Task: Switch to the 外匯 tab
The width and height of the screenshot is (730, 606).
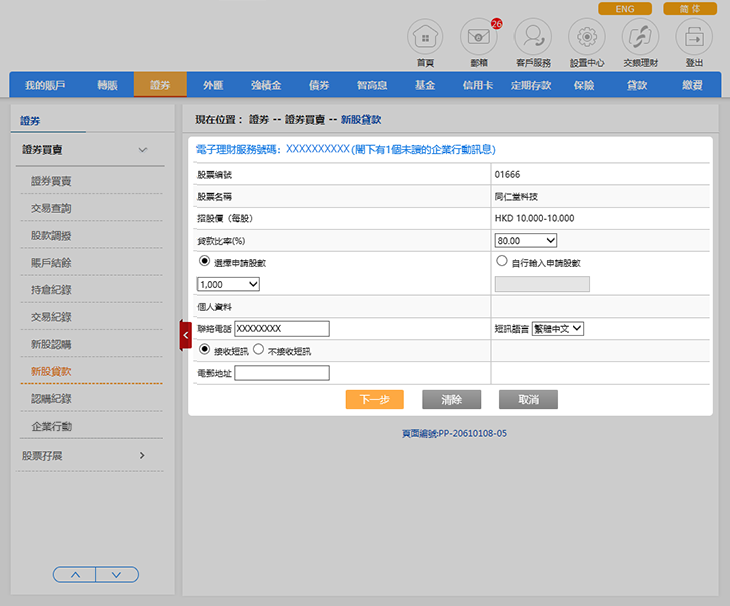Action: tap(213, 85)
